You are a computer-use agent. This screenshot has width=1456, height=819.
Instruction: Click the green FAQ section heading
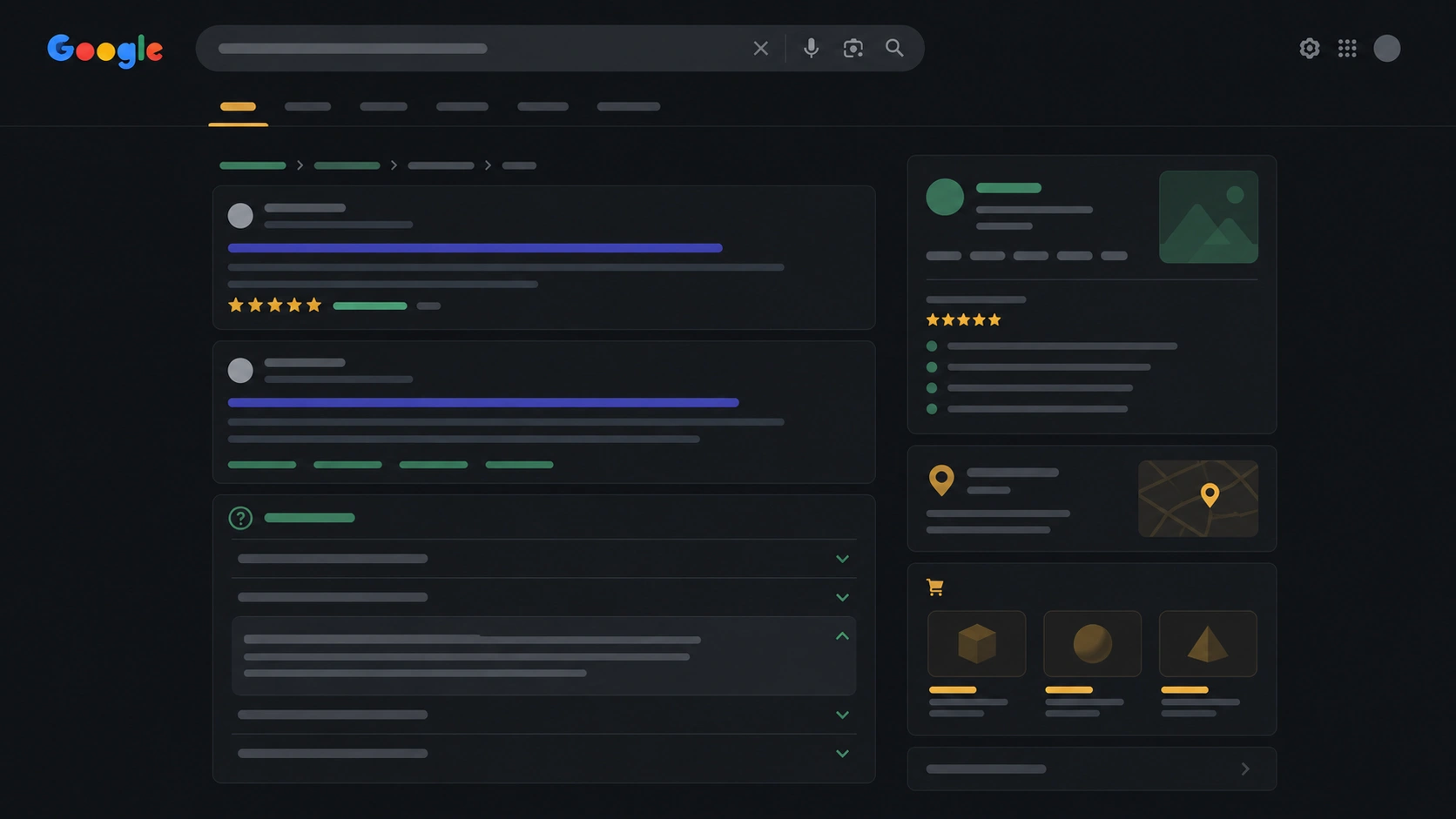(x=309, y=518)
